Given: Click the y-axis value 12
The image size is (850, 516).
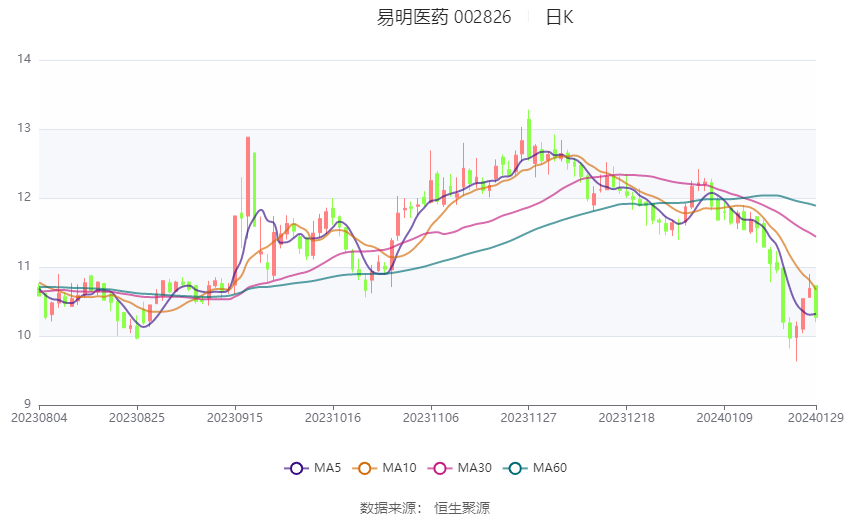Looking at the screenshot, I should 24,197.
